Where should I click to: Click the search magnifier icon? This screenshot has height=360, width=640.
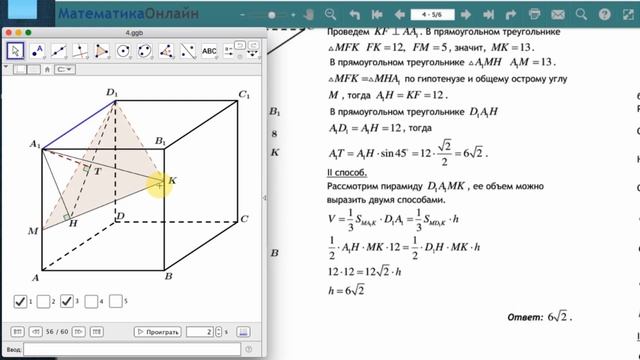(581, 15)
